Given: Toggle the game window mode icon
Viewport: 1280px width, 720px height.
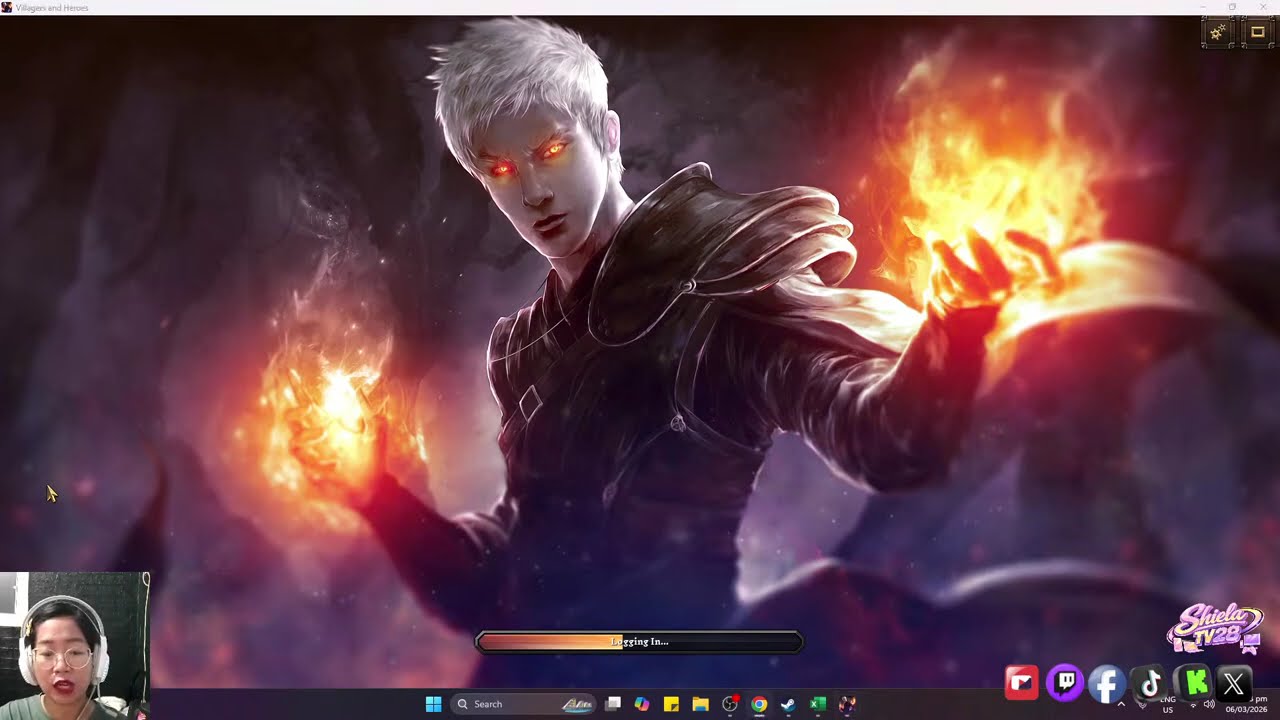Looking at the screenshot, I should point(1258,33).
